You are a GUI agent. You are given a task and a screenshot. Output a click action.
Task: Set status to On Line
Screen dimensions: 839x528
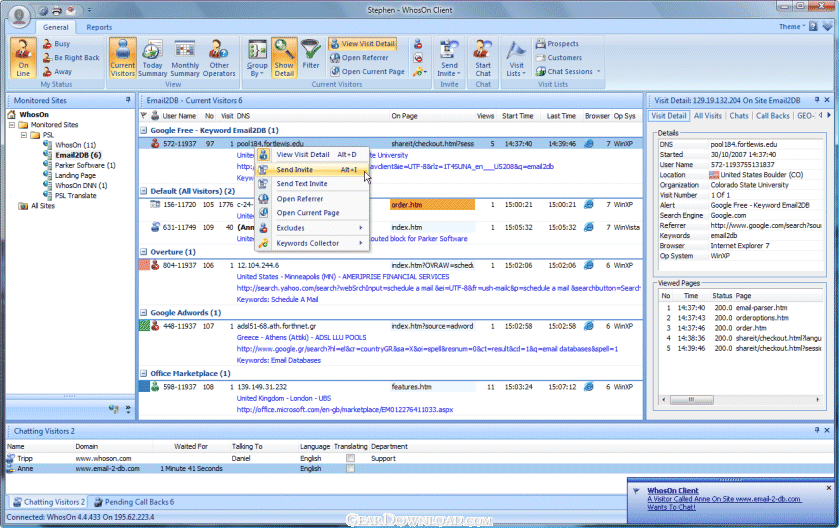click(23, 58)
